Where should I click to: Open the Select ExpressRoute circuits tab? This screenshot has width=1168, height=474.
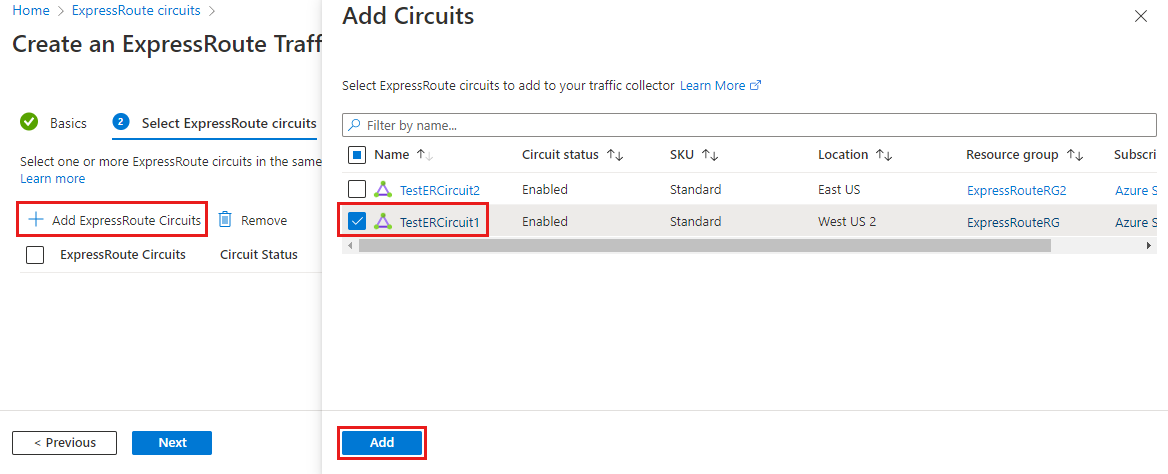tap(228, 123)
